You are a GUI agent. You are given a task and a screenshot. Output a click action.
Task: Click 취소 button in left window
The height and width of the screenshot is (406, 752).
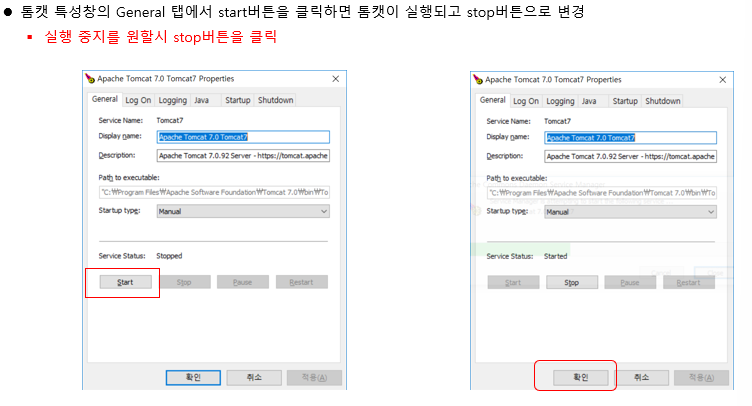[x=254, y=378]
